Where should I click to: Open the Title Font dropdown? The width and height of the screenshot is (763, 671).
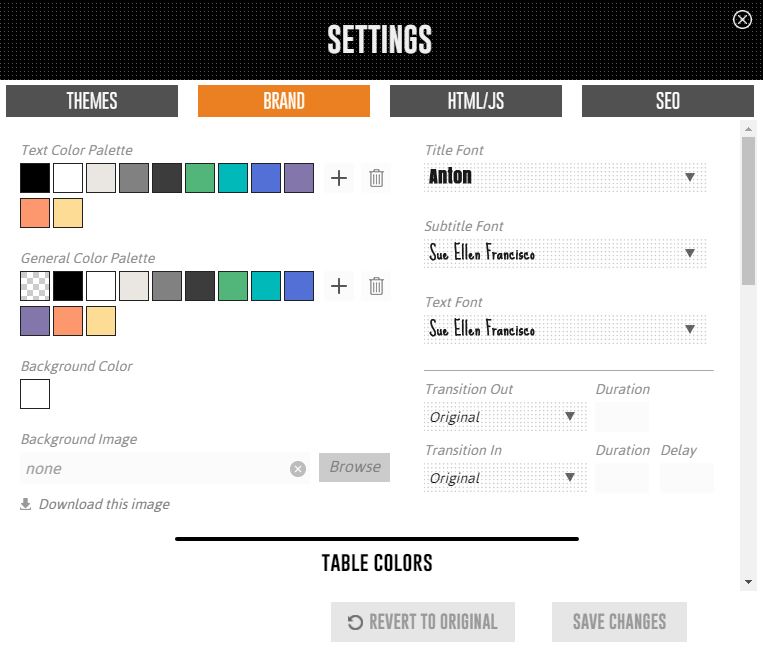tap(565, 177)
